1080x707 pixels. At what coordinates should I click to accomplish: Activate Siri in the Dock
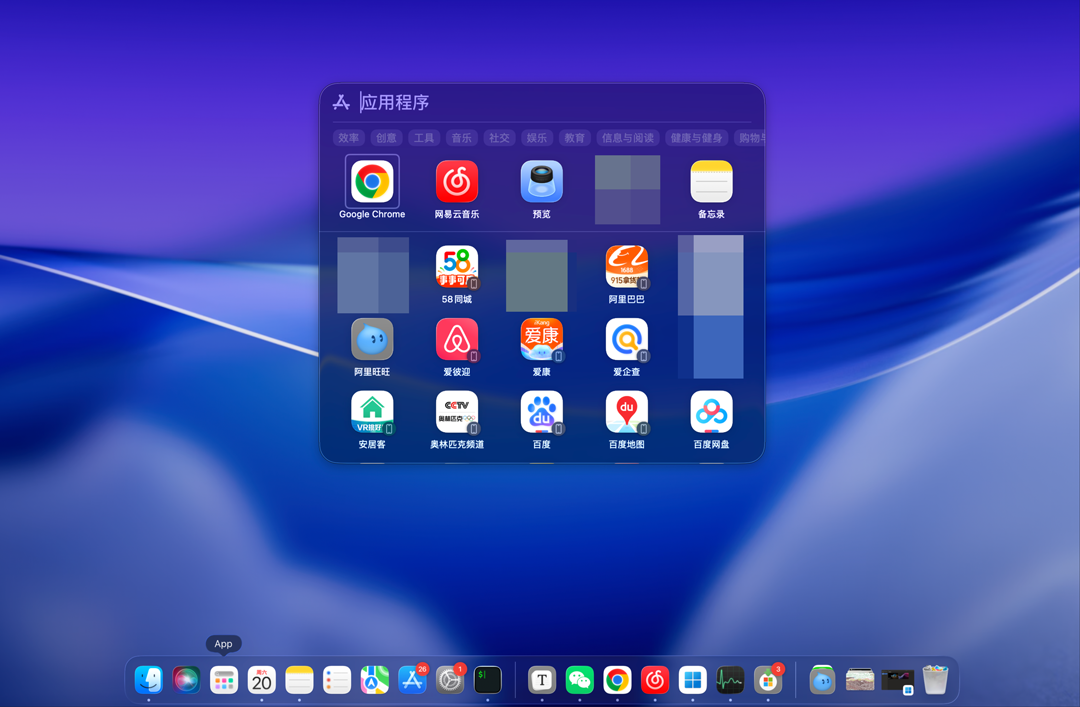coord(186,680)
